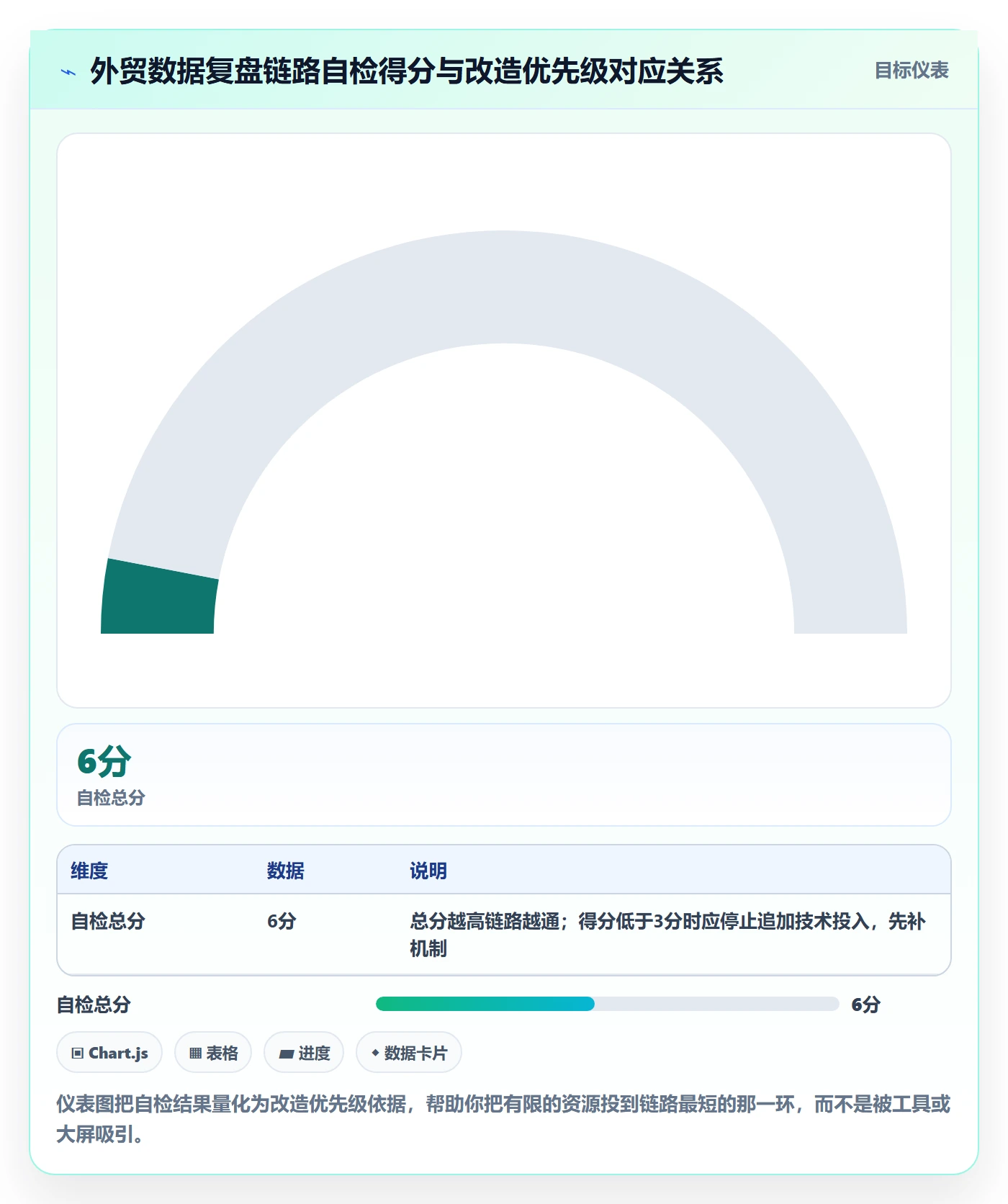Image resolution: width=1008 pixels, height=1204 pixels.
Task: Click the 6分 label beside progress bar
Action: (x=866, y=1005)
